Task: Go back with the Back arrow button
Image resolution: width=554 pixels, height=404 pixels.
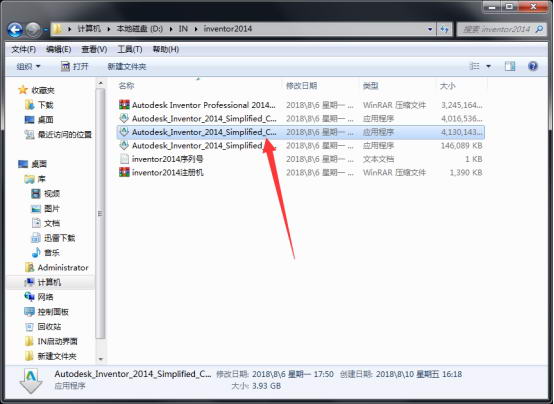Action: (x=15, y=30)
